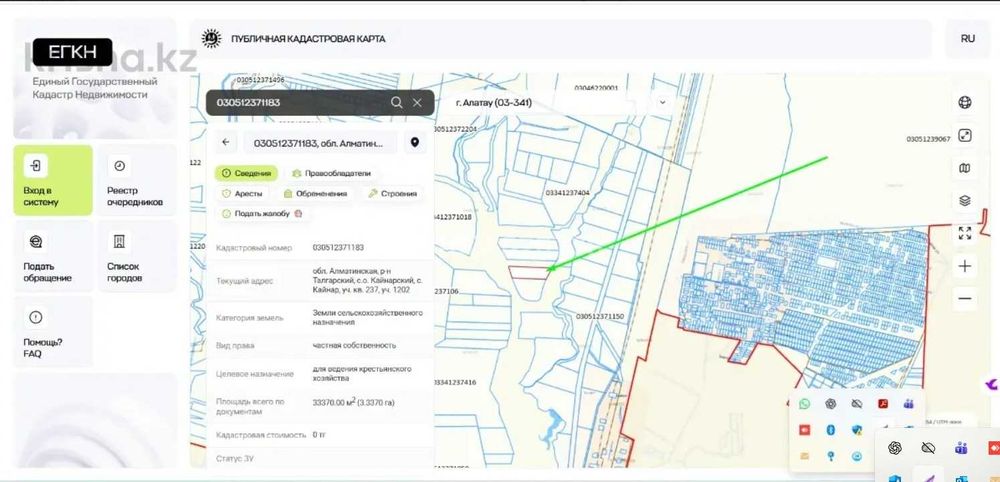This screenshot has width=1000, height=482.
Task: Click map label 030512372204
Action: coord(455,129)
